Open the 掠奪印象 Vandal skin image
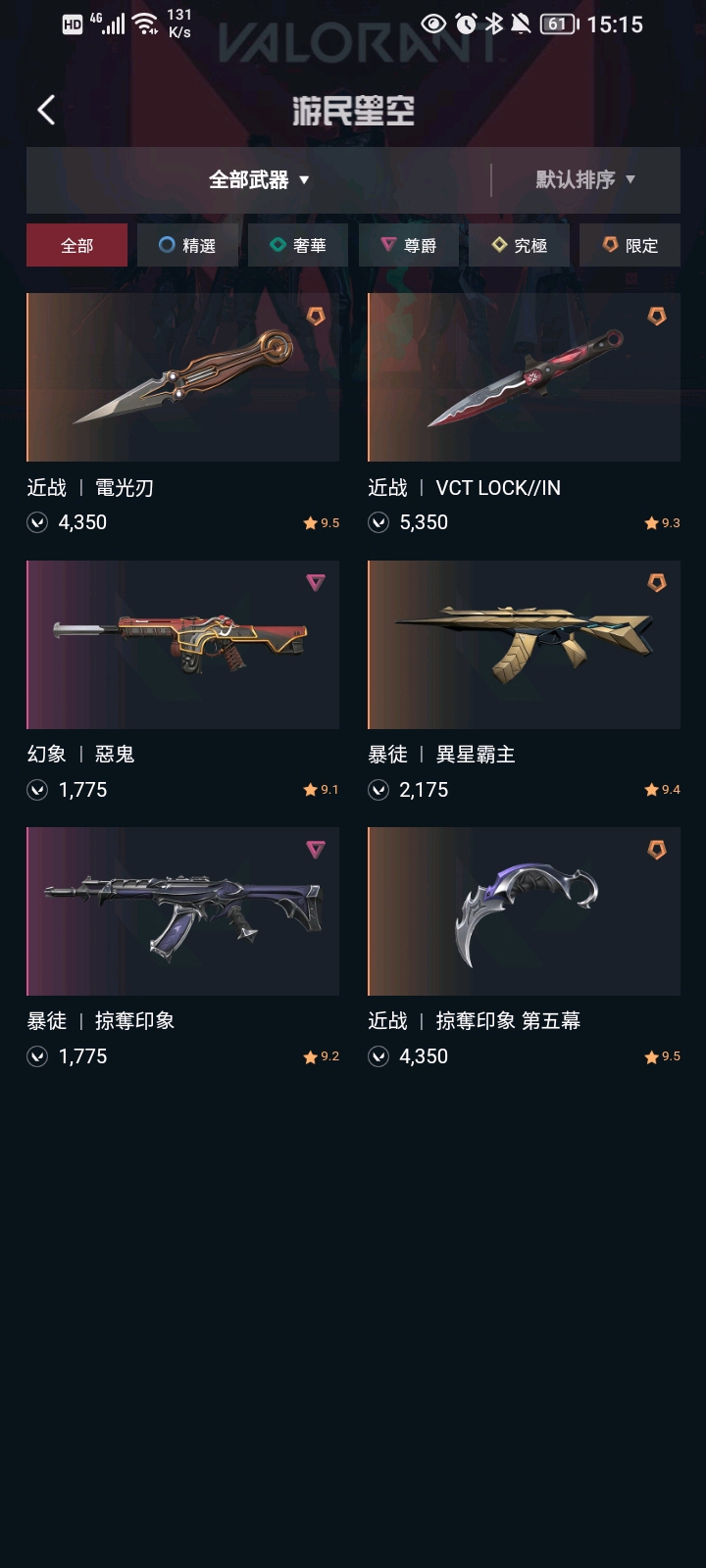The width and height of the screenshot is (706, 1568). point(182,911)
